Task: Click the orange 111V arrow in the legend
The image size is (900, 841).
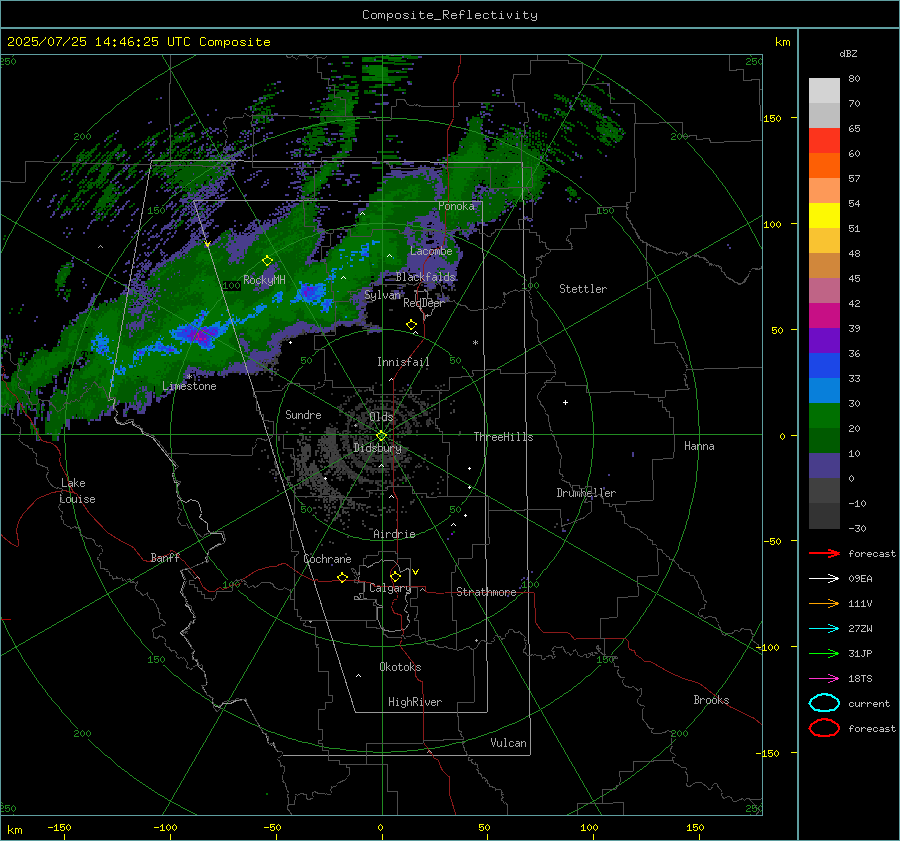Action: [824, 603]
